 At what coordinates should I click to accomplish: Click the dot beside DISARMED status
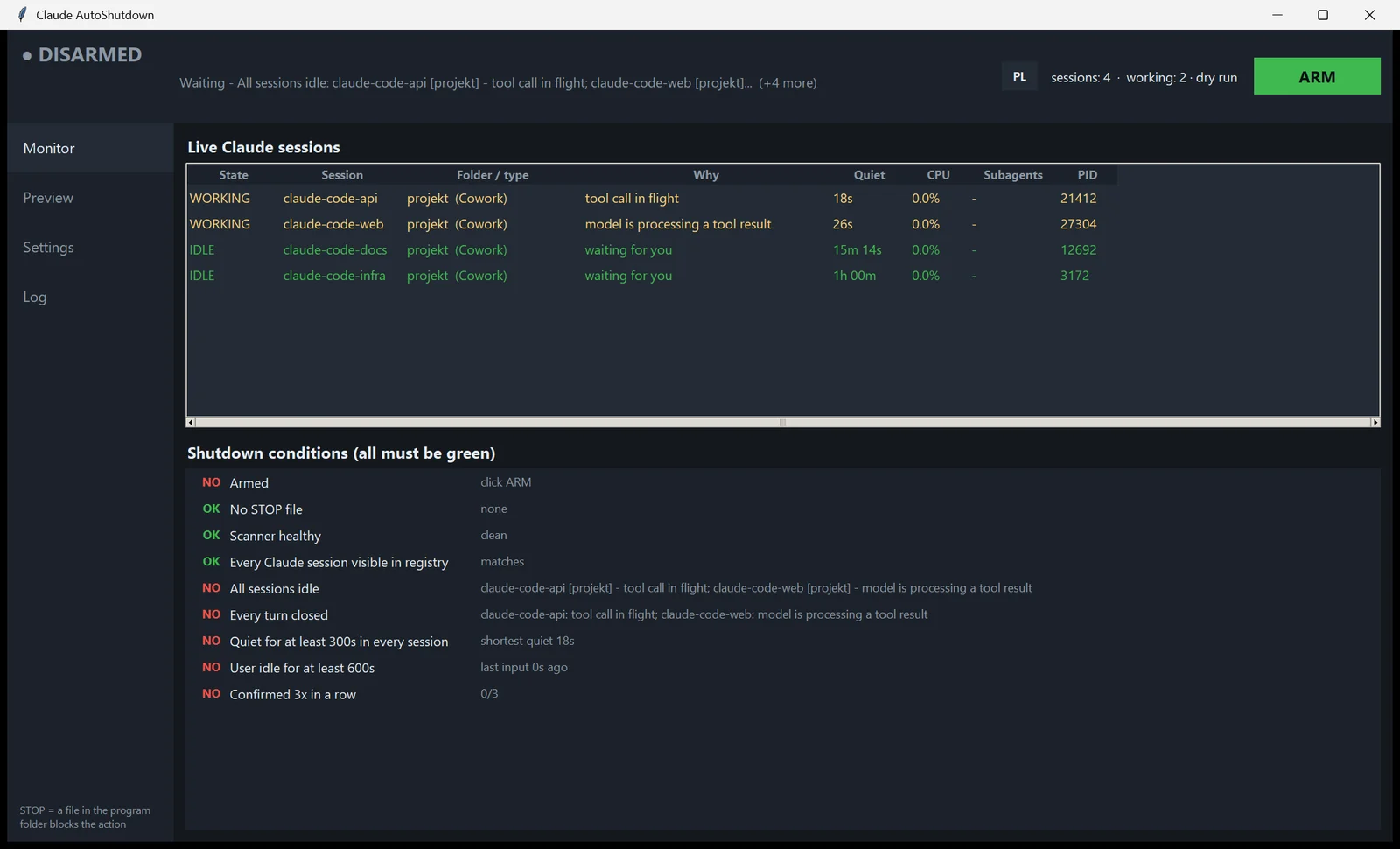tap(27, 55)
